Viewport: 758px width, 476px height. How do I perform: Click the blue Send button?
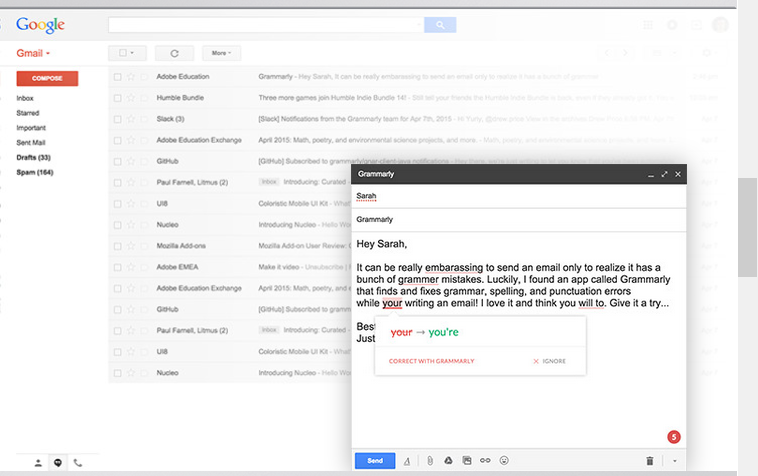[375, 461]
